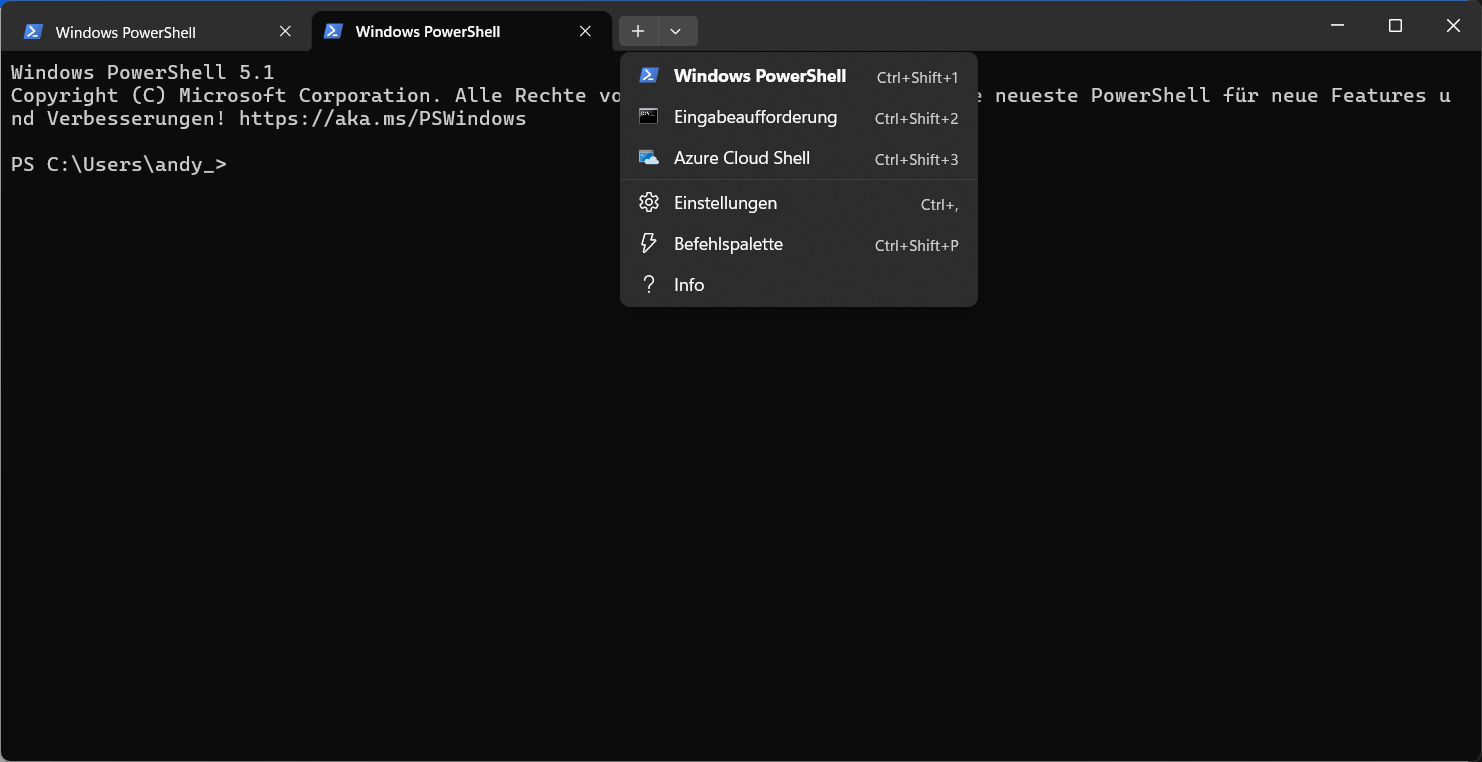This screenshot has width=1482, height=762.
Task: Open the Info menu entry
Action: point(799,285)
